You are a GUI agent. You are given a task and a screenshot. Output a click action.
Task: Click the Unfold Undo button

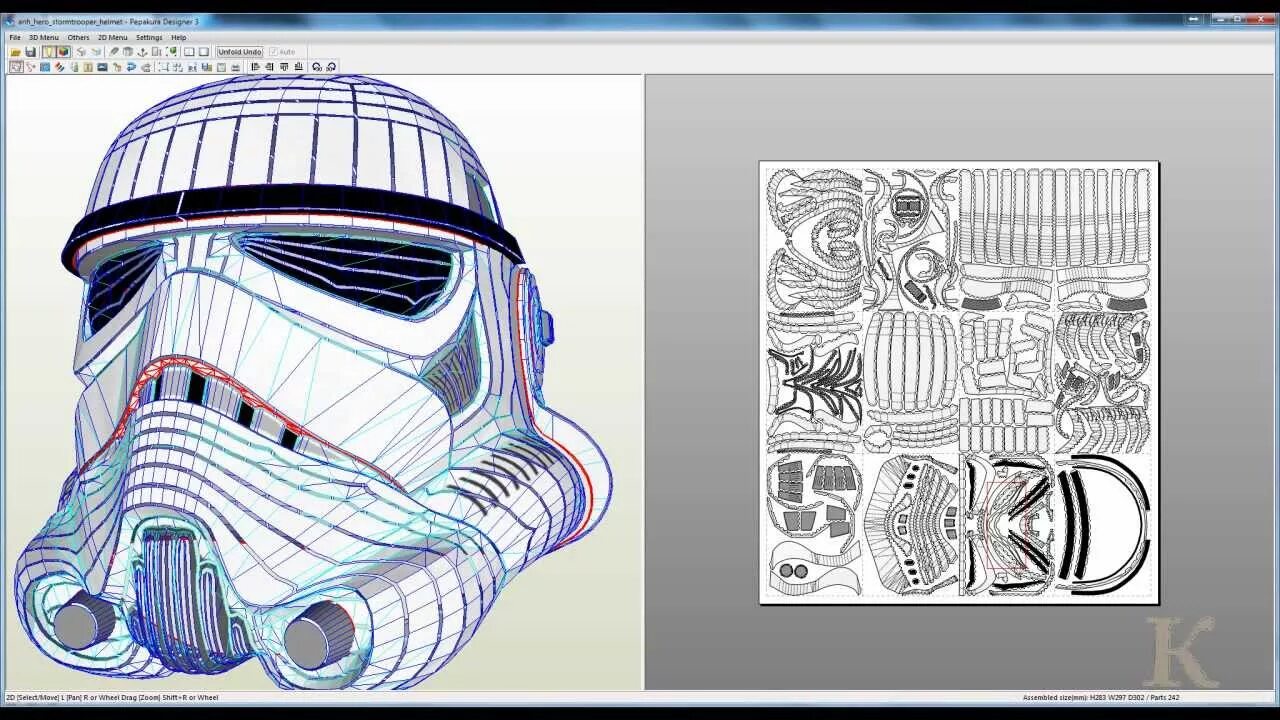pyautogui.click(x=240, y=52)
